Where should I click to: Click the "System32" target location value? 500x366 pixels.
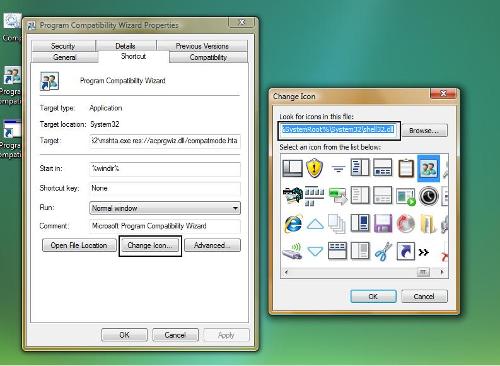tap(105, 124)
